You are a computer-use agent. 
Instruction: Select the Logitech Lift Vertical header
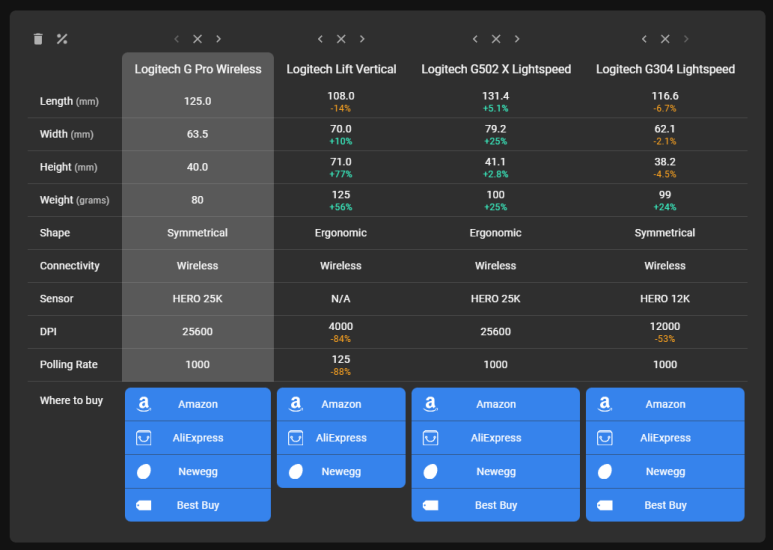(x=341, y=69)
